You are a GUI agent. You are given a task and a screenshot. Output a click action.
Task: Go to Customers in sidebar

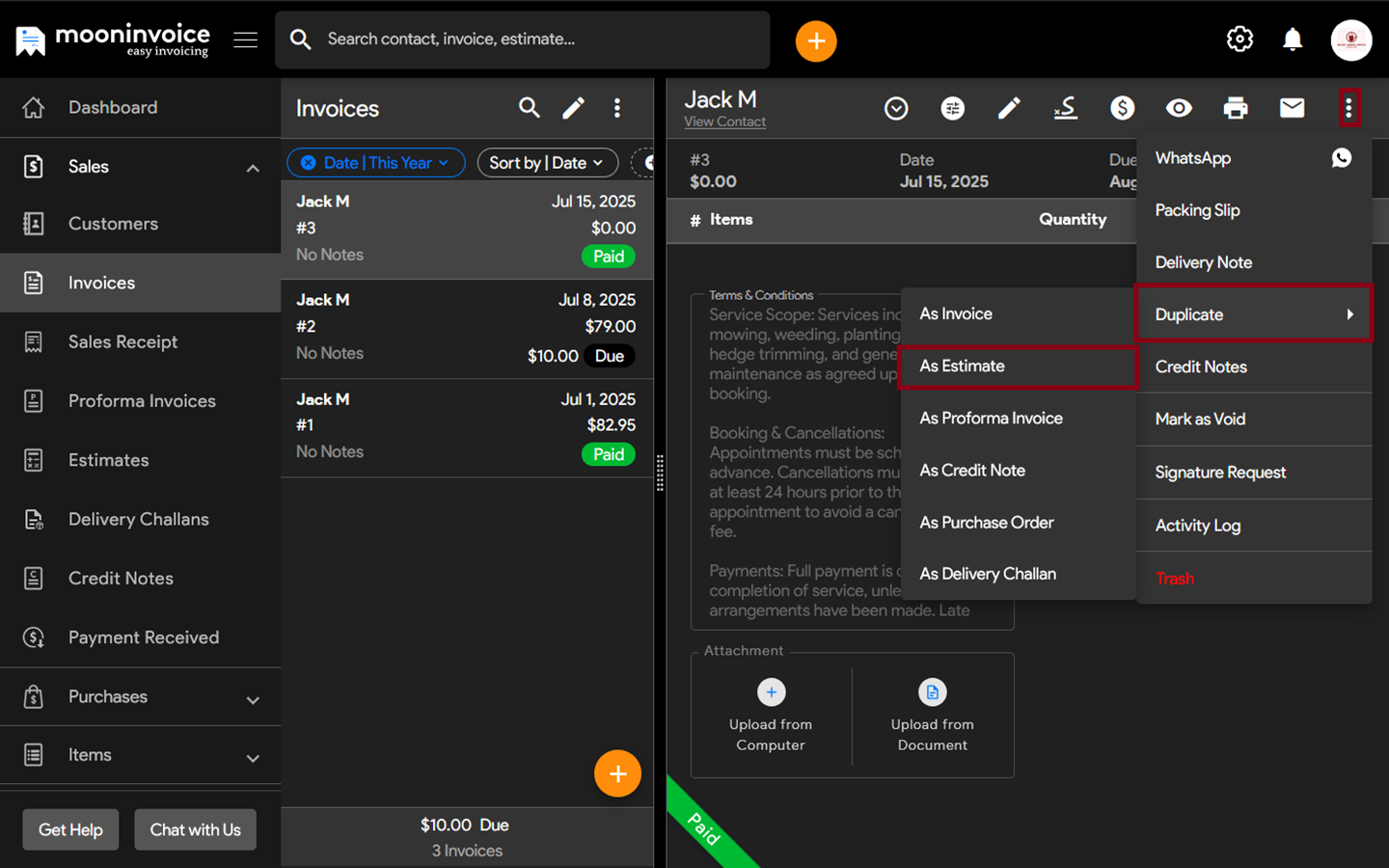(140, 224)
